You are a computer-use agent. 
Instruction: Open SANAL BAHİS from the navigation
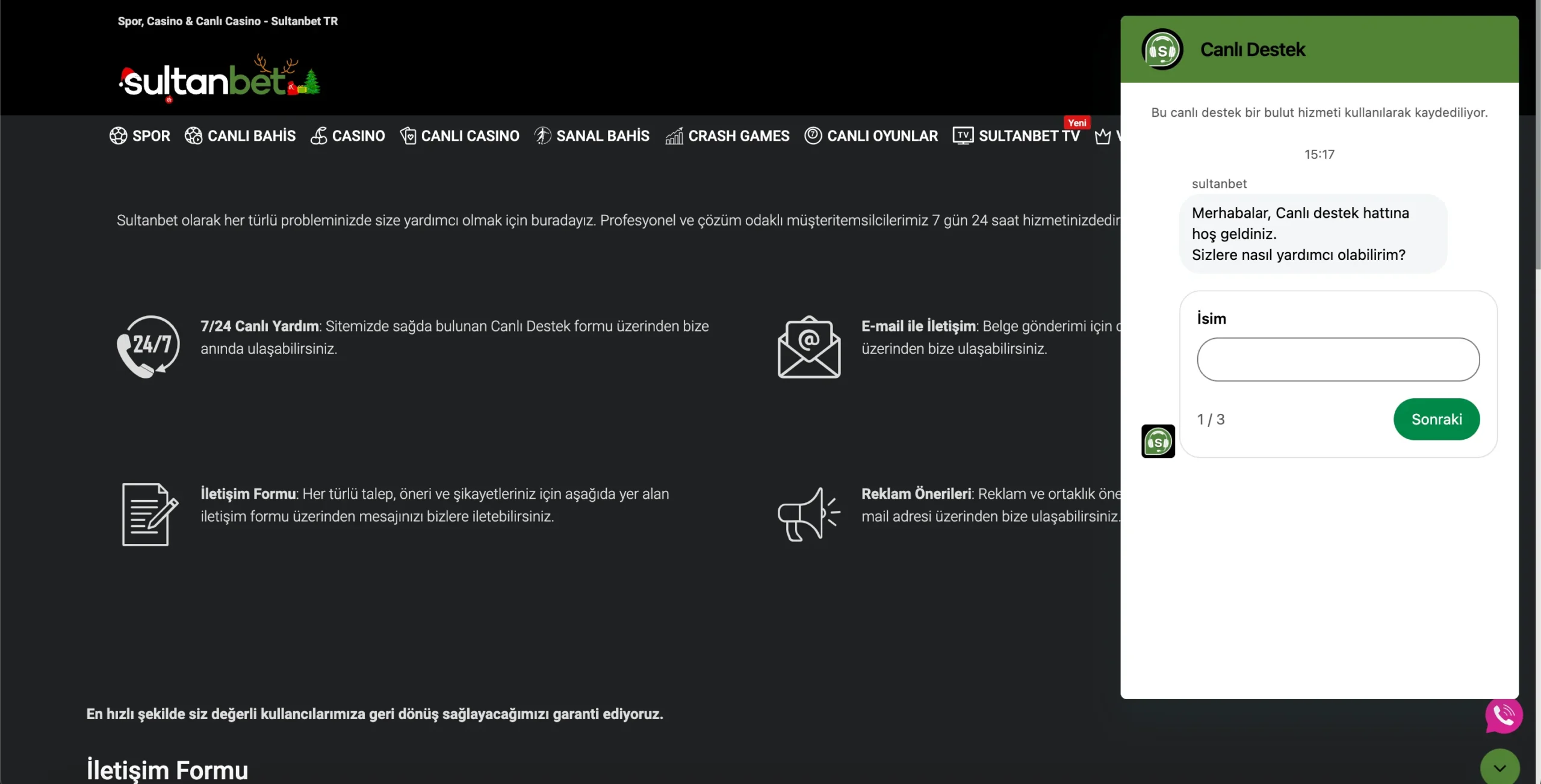(x=592, y=136)
